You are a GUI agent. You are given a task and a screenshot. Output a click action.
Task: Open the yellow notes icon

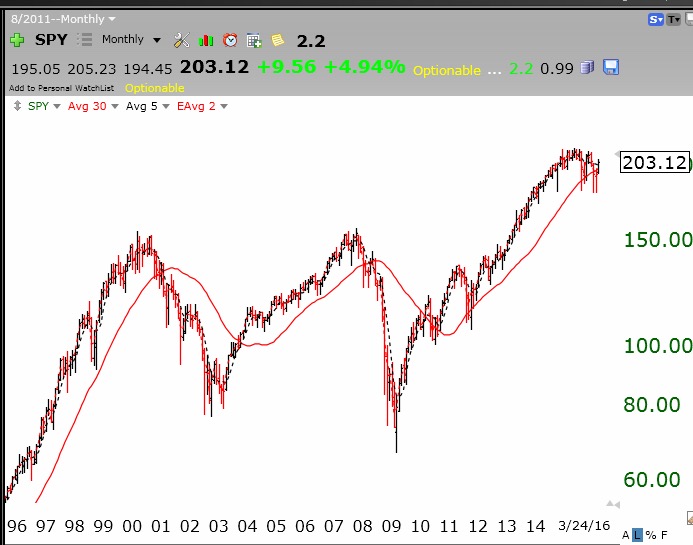[x=278, y=40]
